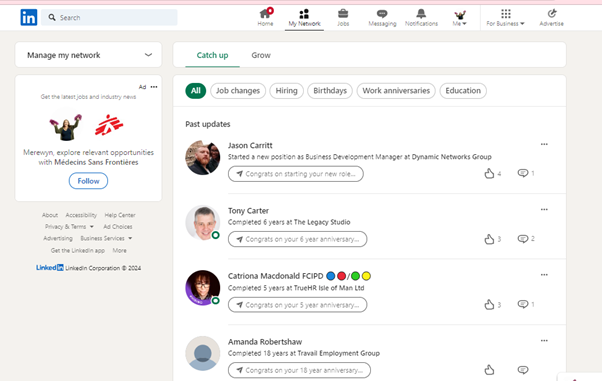602x381 pixels.
Task: Comment on Jason Carritt's update
Action: 523,173
